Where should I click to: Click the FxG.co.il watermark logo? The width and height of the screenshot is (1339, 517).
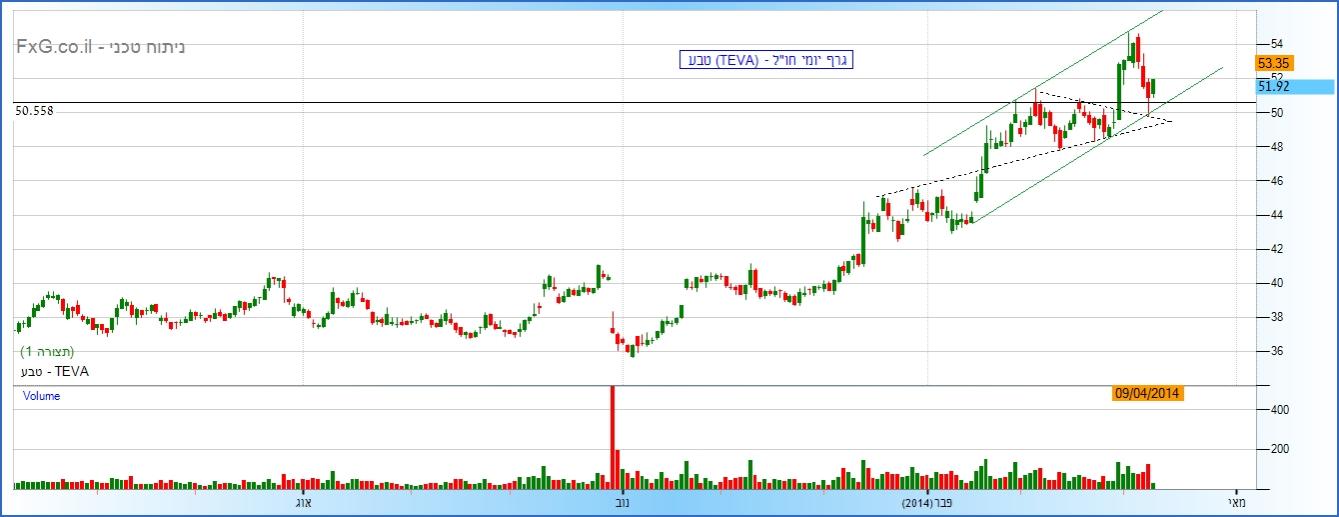[100, 47]
